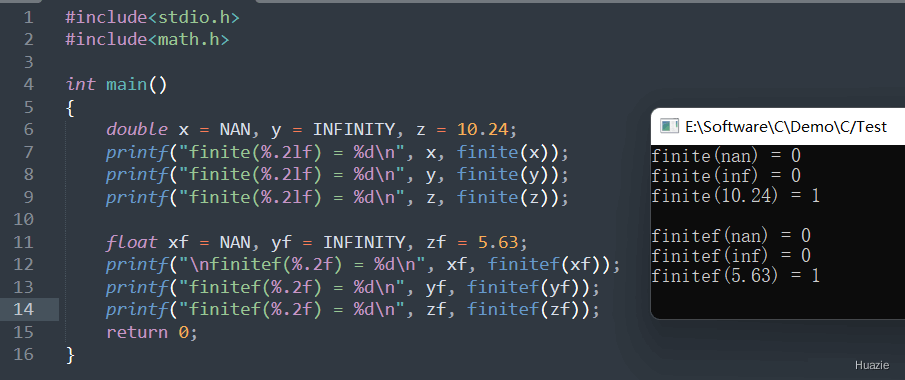This screenshot has height=380, width=905.
Task: Click the return 0 statement
Action: coord(152,332)
